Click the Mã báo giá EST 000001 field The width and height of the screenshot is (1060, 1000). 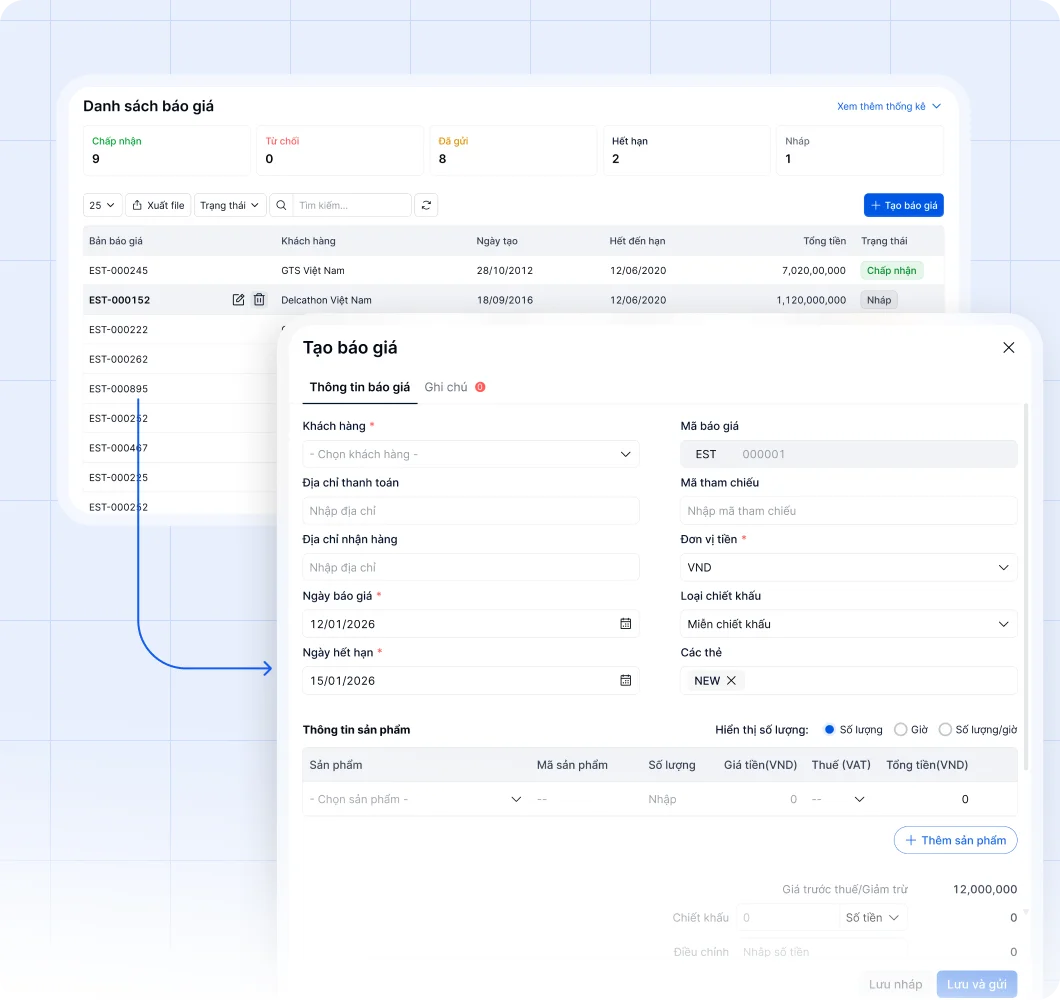click(x=848, y=454)
